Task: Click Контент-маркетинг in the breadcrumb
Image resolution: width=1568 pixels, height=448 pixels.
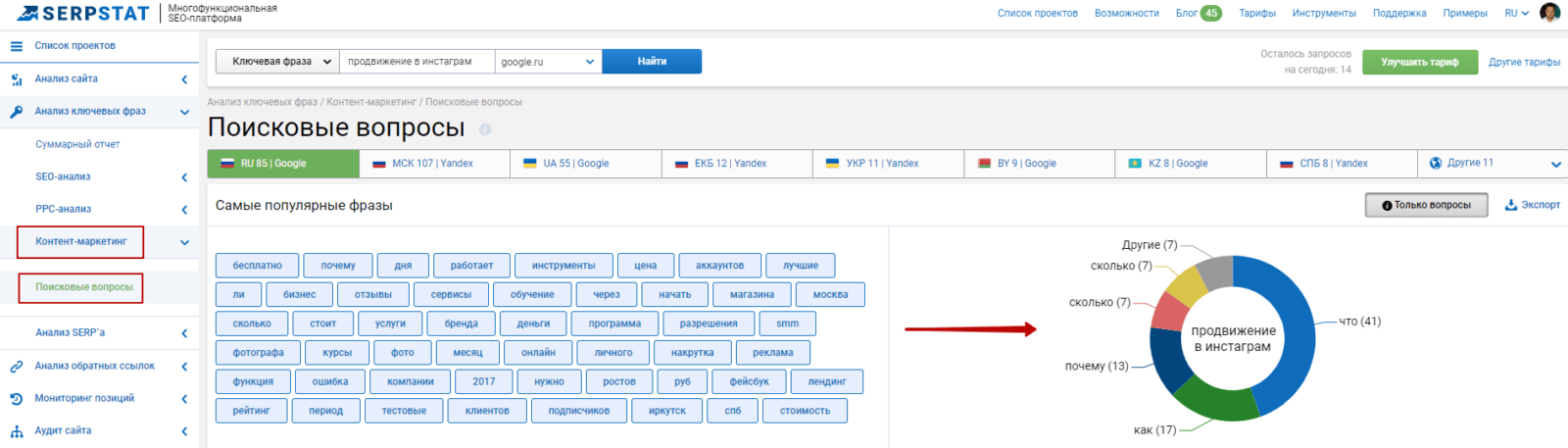Action: 371,102
